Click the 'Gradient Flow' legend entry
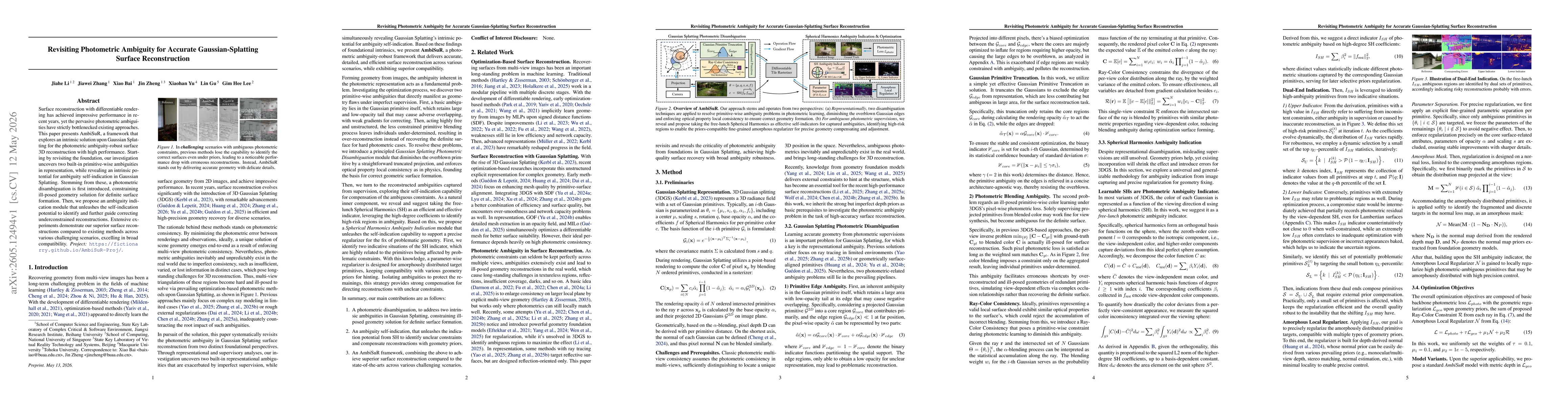This screenshot has width=1568, height=406. [780, 49]
